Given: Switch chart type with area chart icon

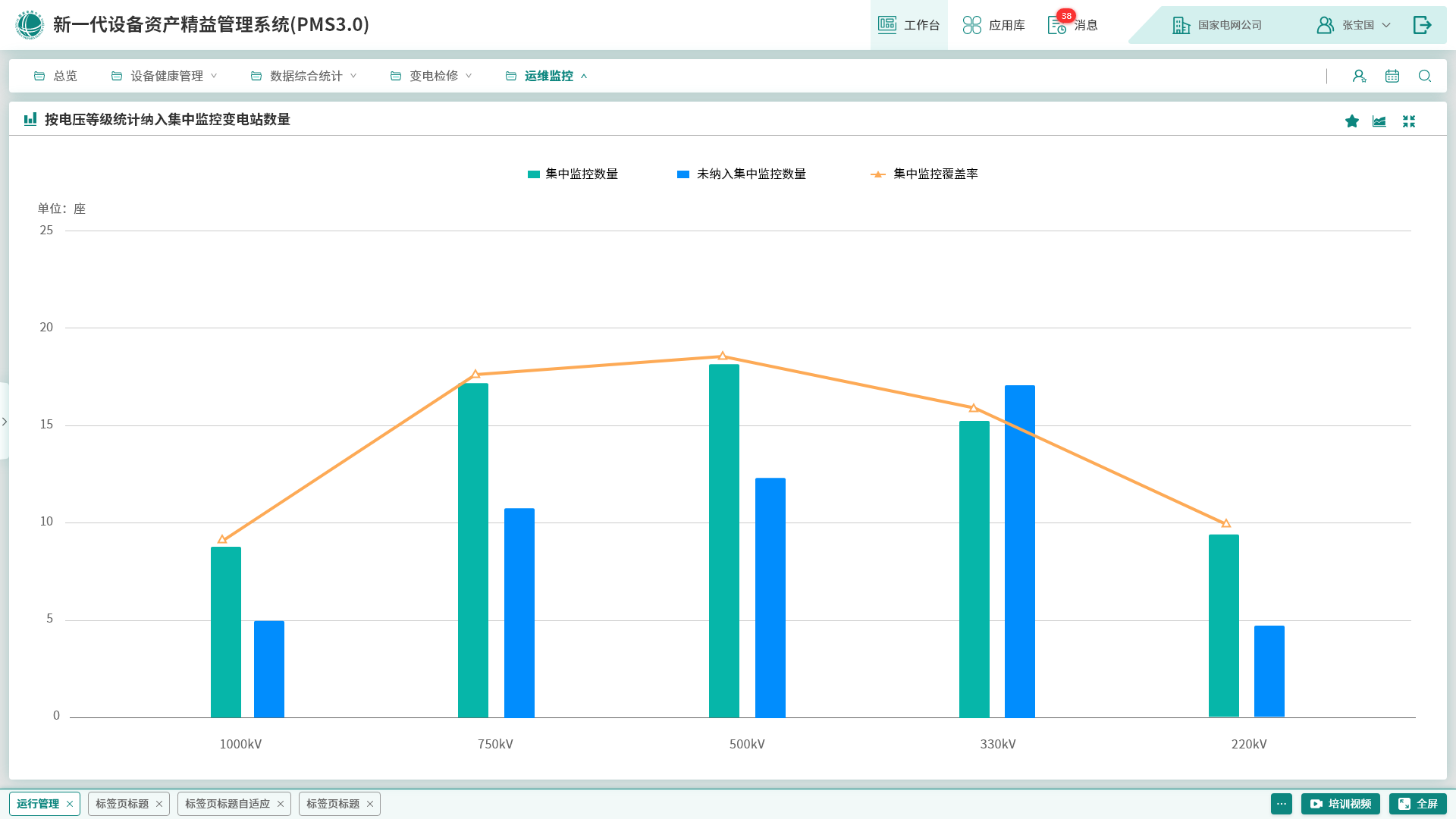Looking at the screenshot, I should pyautogui.click(x=1379, y=121).
